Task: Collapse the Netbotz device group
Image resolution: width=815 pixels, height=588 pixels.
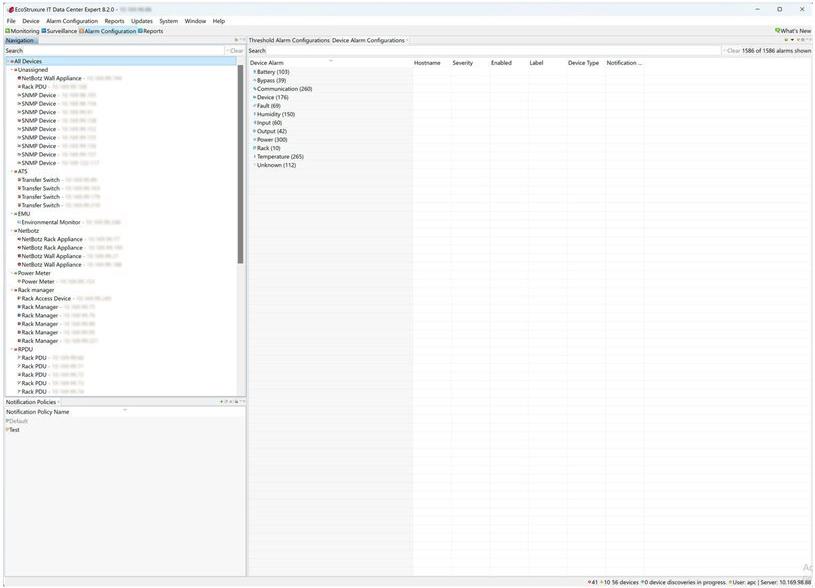Action: (x=12, y=231)
